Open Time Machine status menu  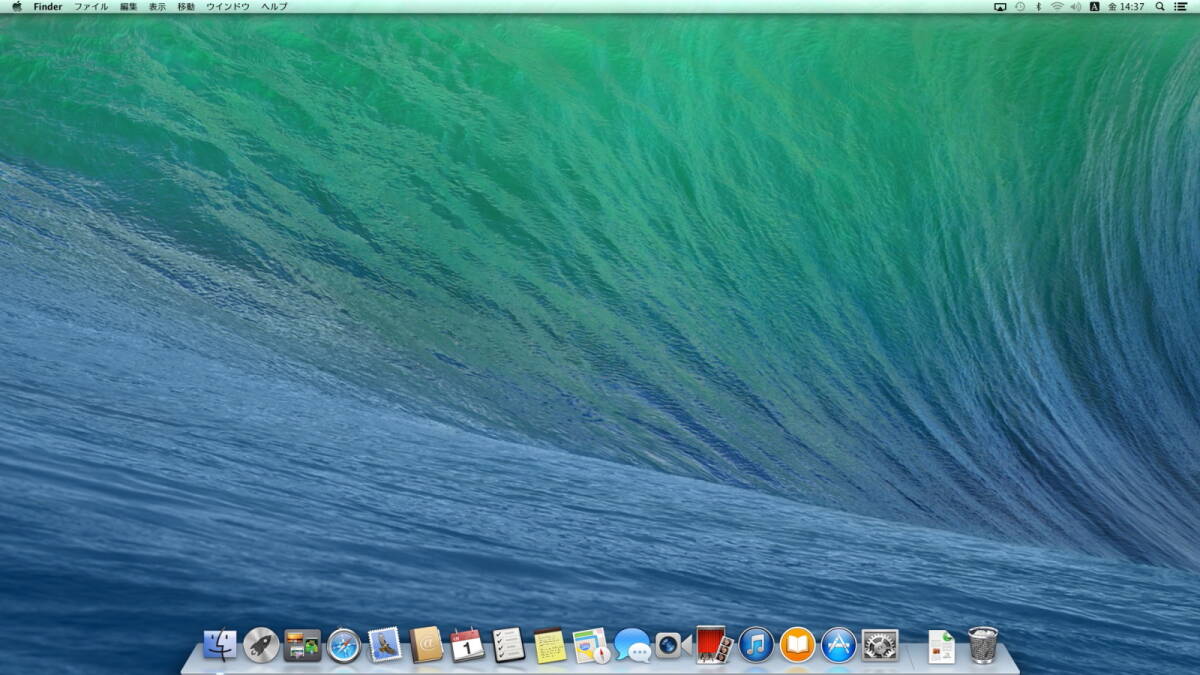pyautogui.click(x=1020, y=6)
